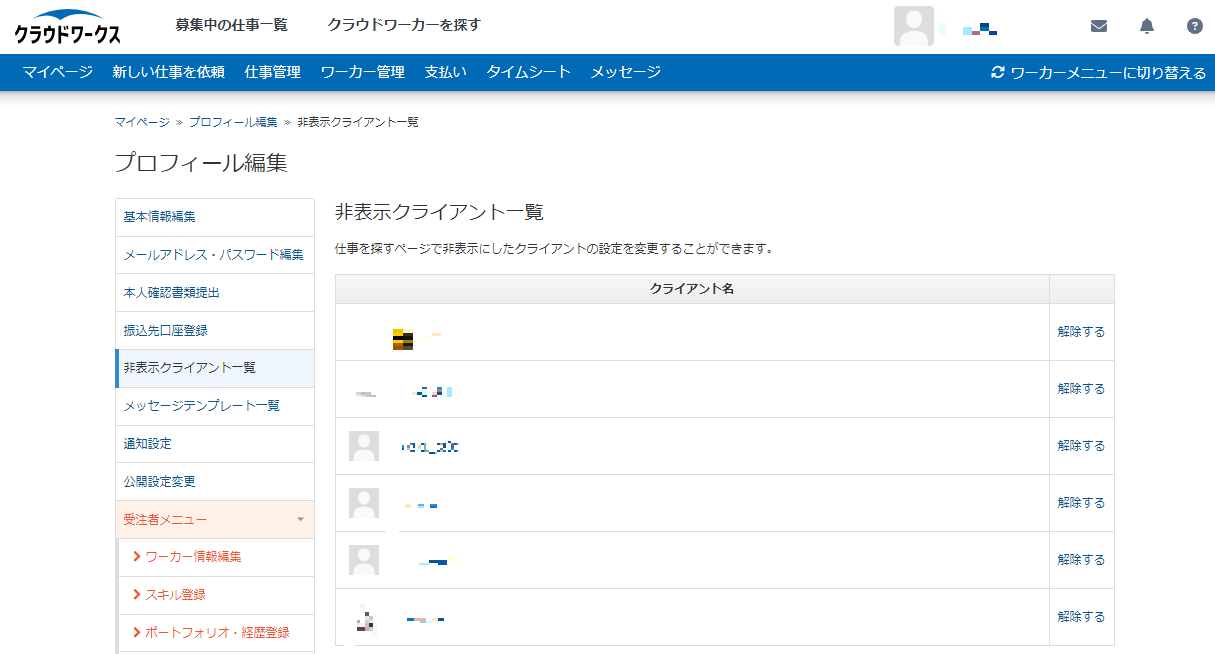This screenshot has width=1215, height=654.
Task: Click the help question mark icon
Action: pyautogui.click(x=1195, y=26)
